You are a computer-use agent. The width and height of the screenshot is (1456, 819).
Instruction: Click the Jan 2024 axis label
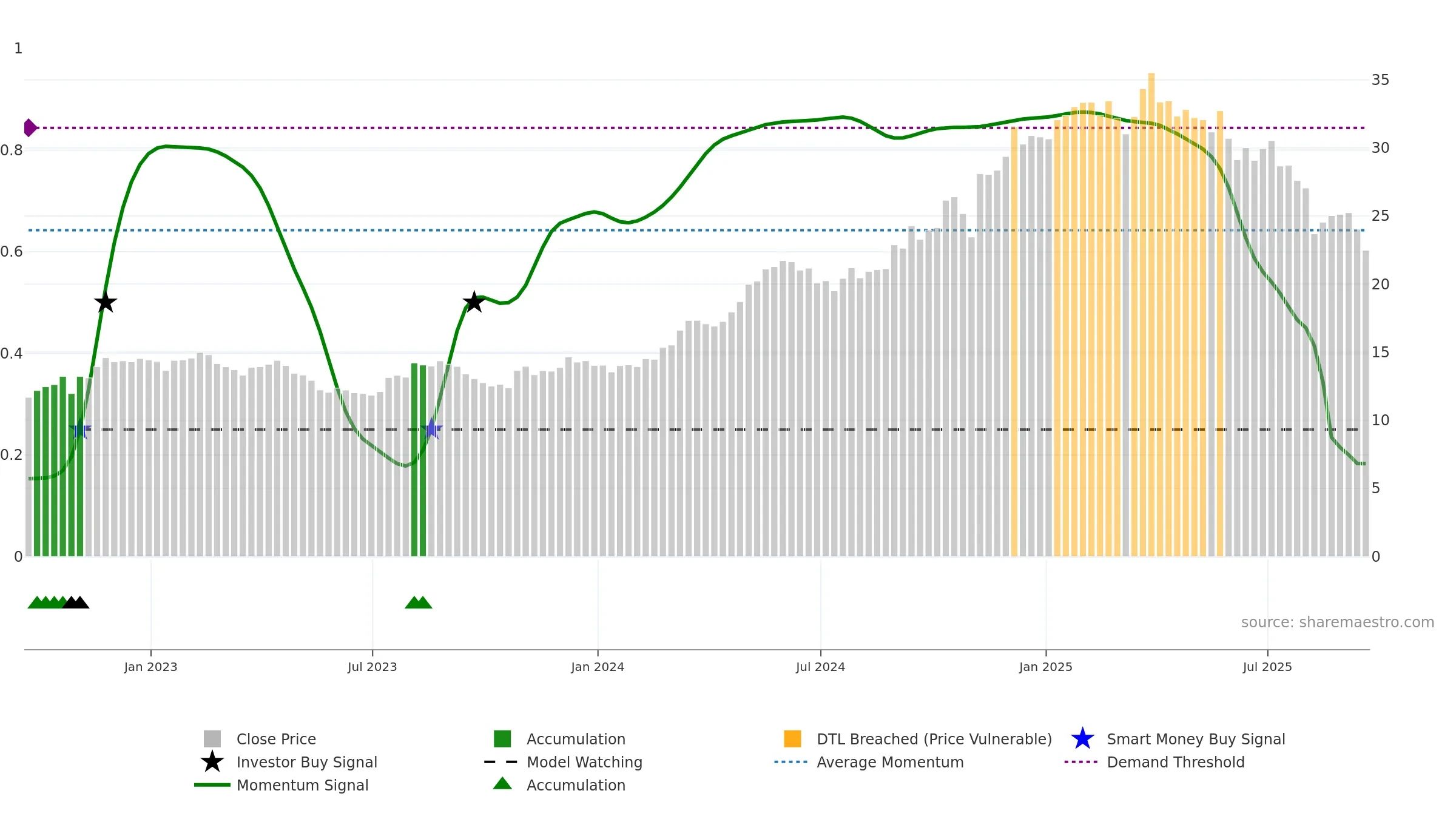598,667
